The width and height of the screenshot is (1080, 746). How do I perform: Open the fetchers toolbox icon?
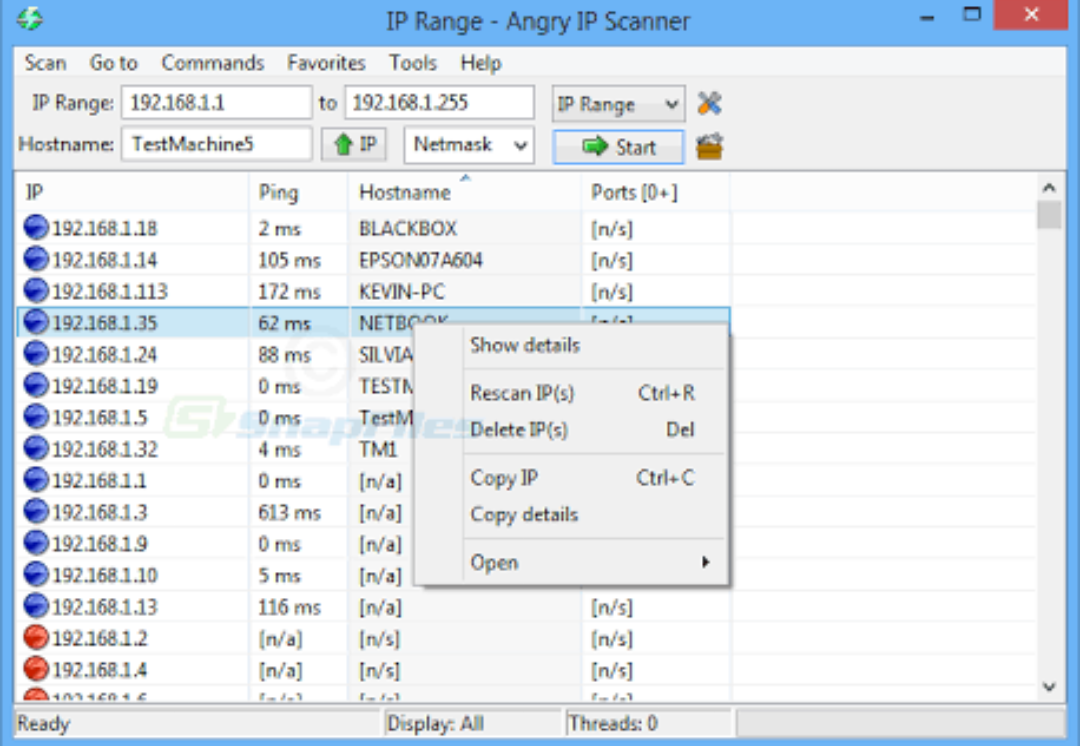point(709,146)
